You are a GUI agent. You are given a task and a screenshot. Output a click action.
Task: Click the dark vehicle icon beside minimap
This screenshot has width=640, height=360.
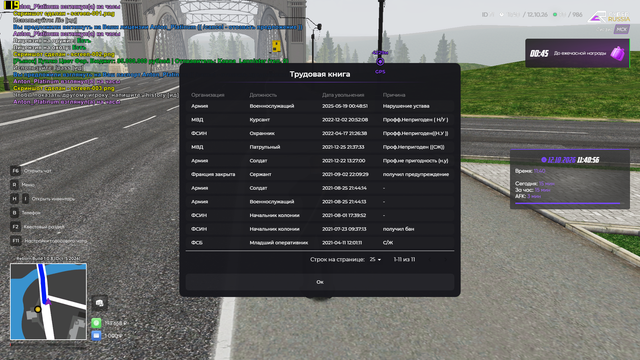point(99,303)
